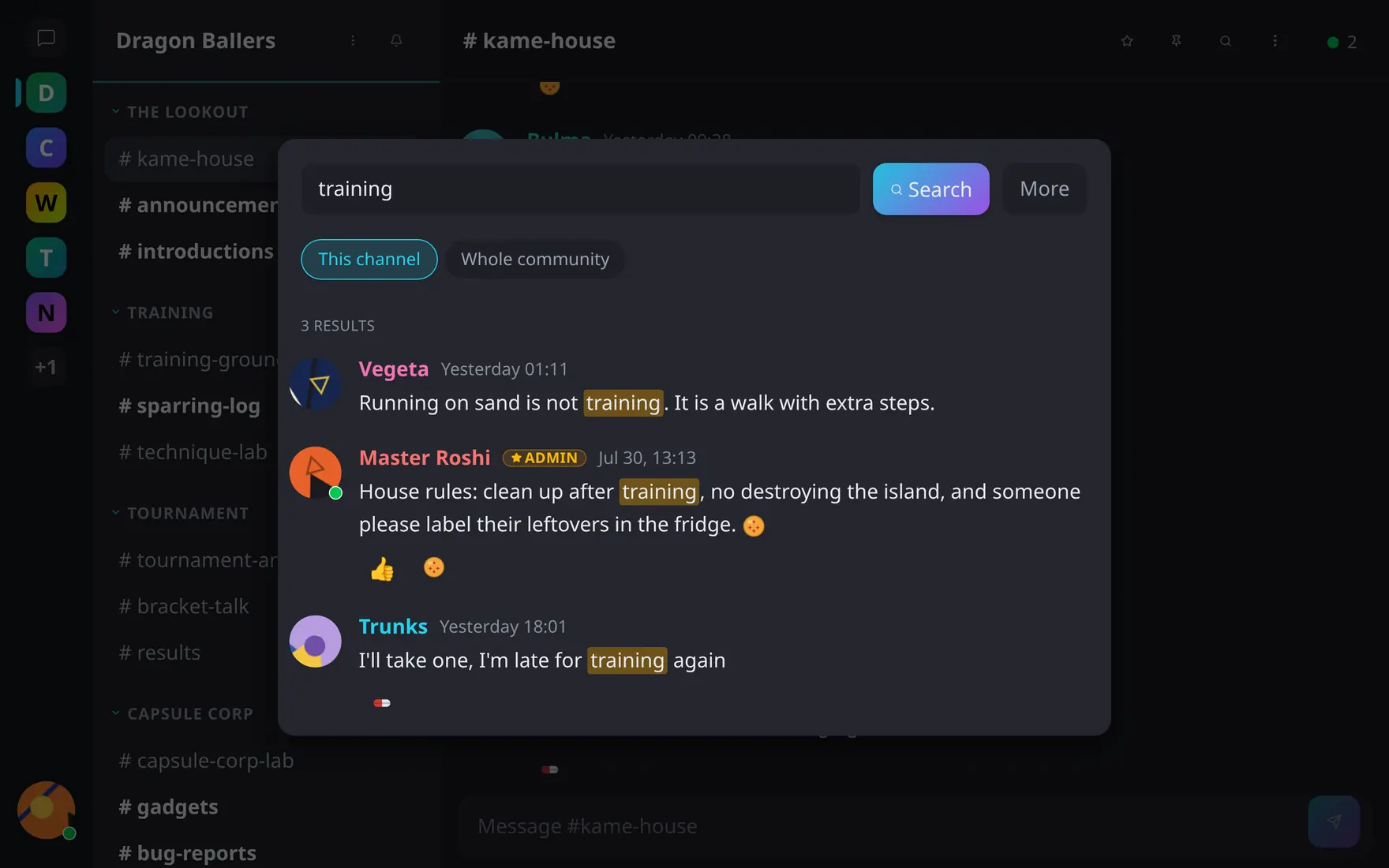Click the notification bell icon
Viewport: 1389px width, 868px height.
tap(396, 40)
